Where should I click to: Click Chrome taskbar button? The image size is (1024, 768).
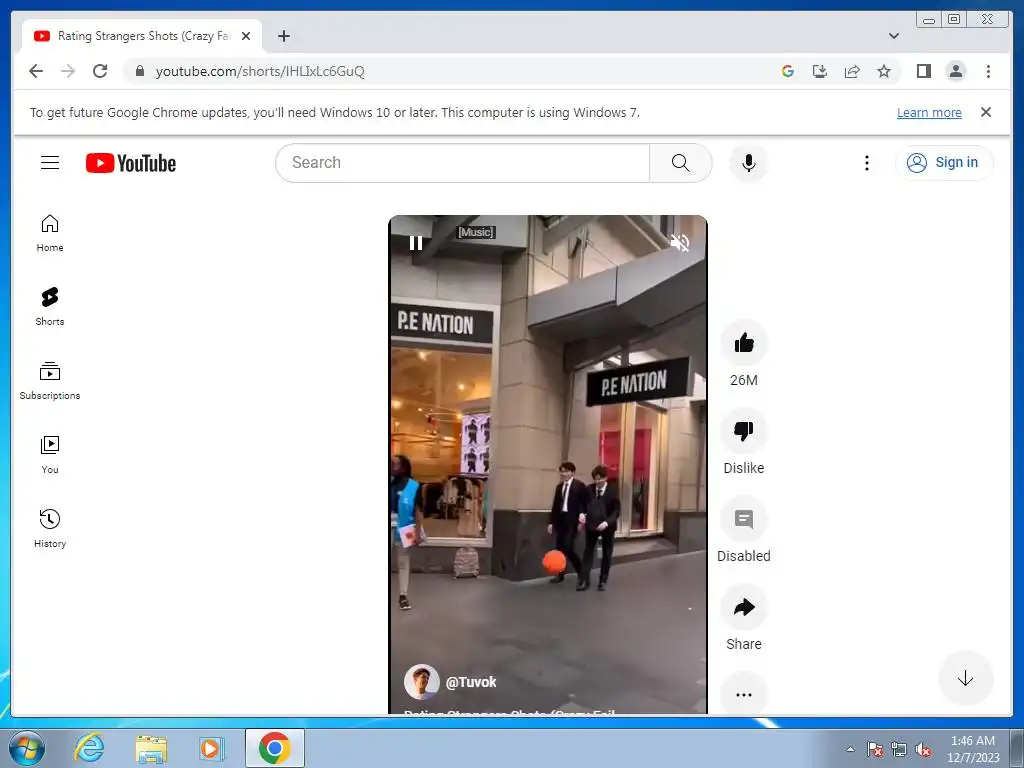275,748
